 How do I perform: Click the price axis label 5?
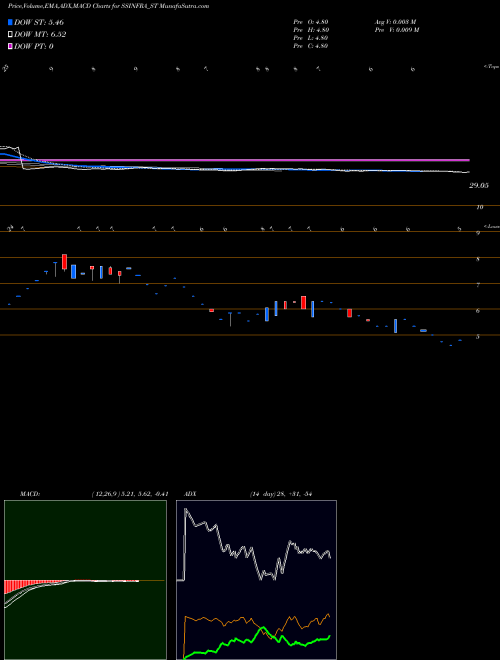(478, 337)
